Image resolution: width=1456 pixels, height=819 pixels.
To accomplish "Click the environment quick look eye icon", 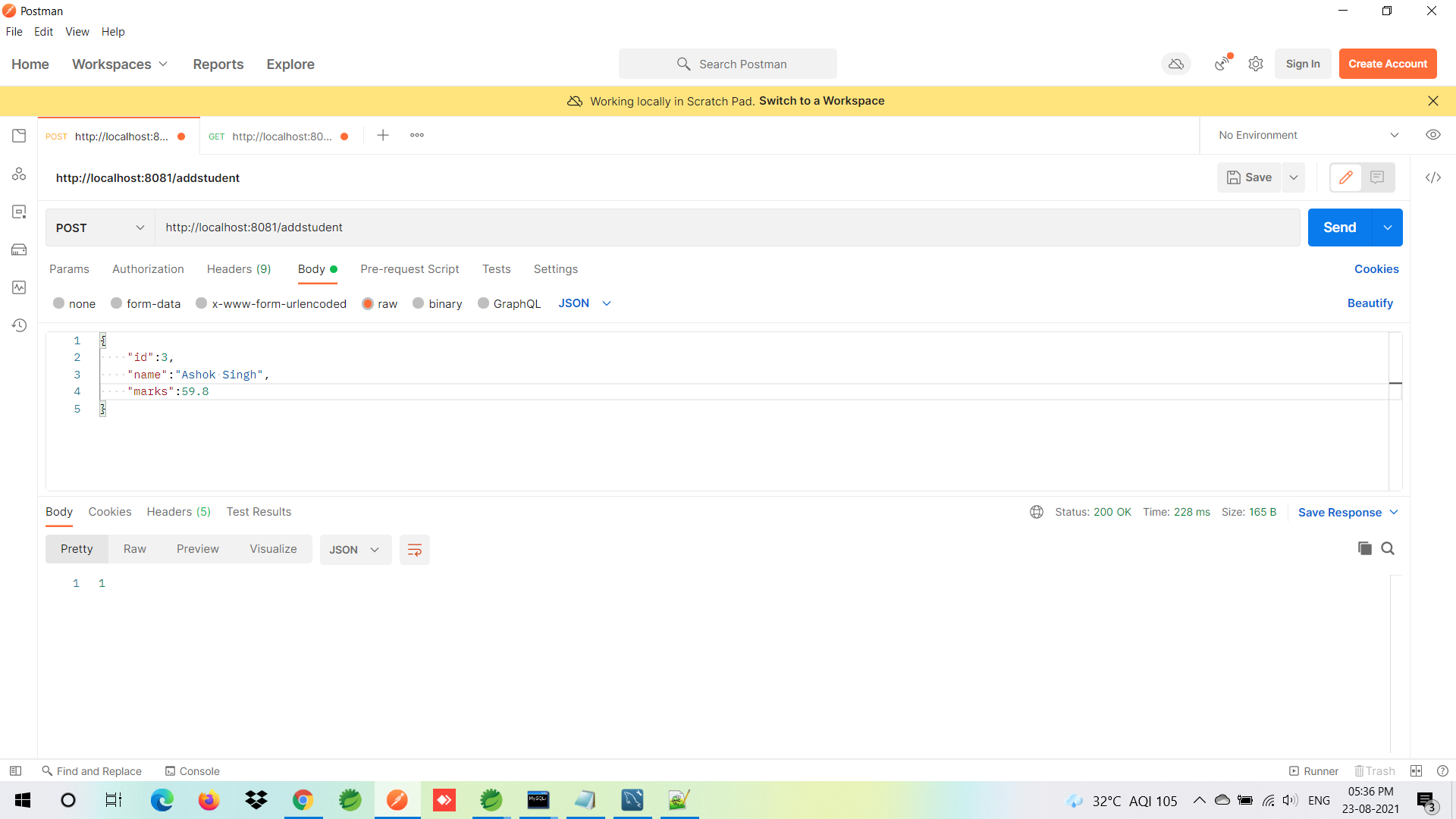I will [x=1432, y=135].
